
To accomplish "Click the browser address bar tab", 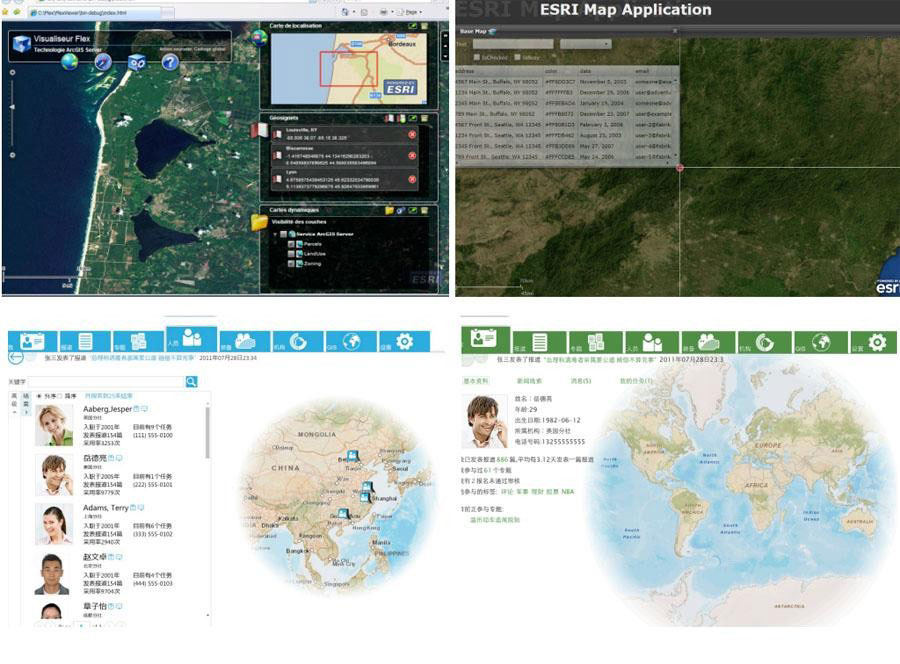I will 95,12.
